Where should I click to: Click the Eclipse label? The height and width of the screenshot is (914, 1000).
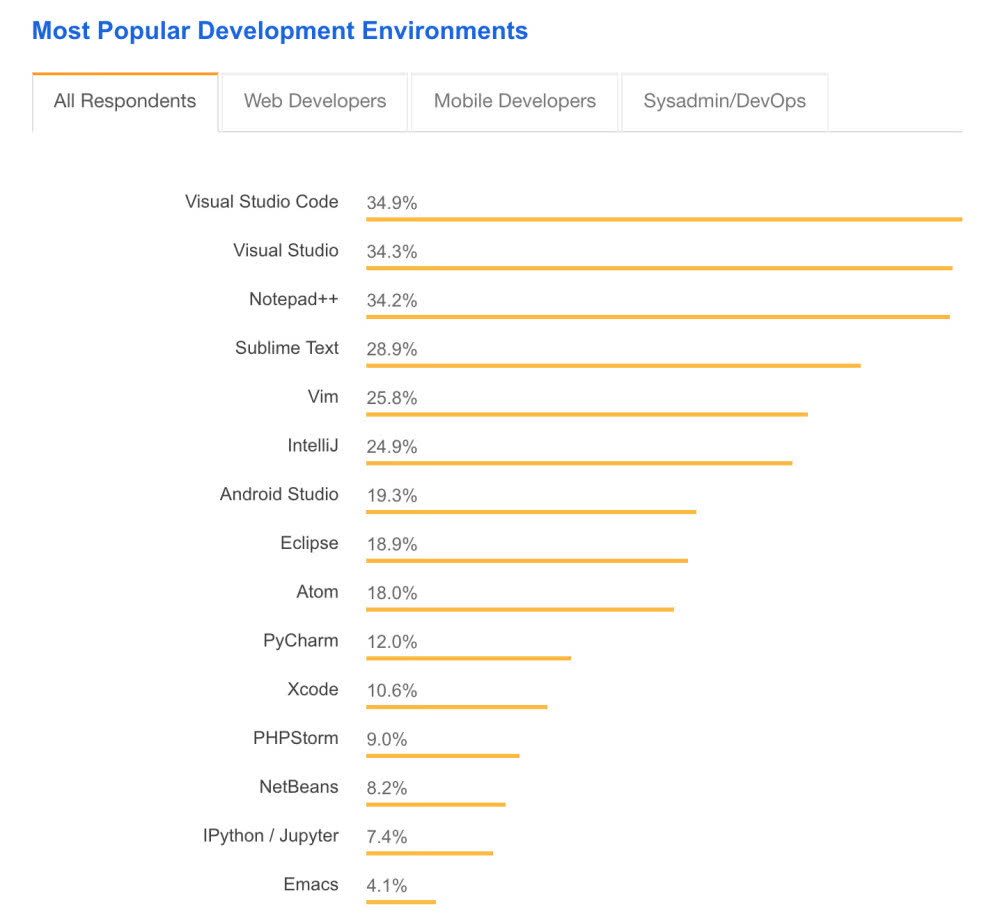click(x=309, y=543)
